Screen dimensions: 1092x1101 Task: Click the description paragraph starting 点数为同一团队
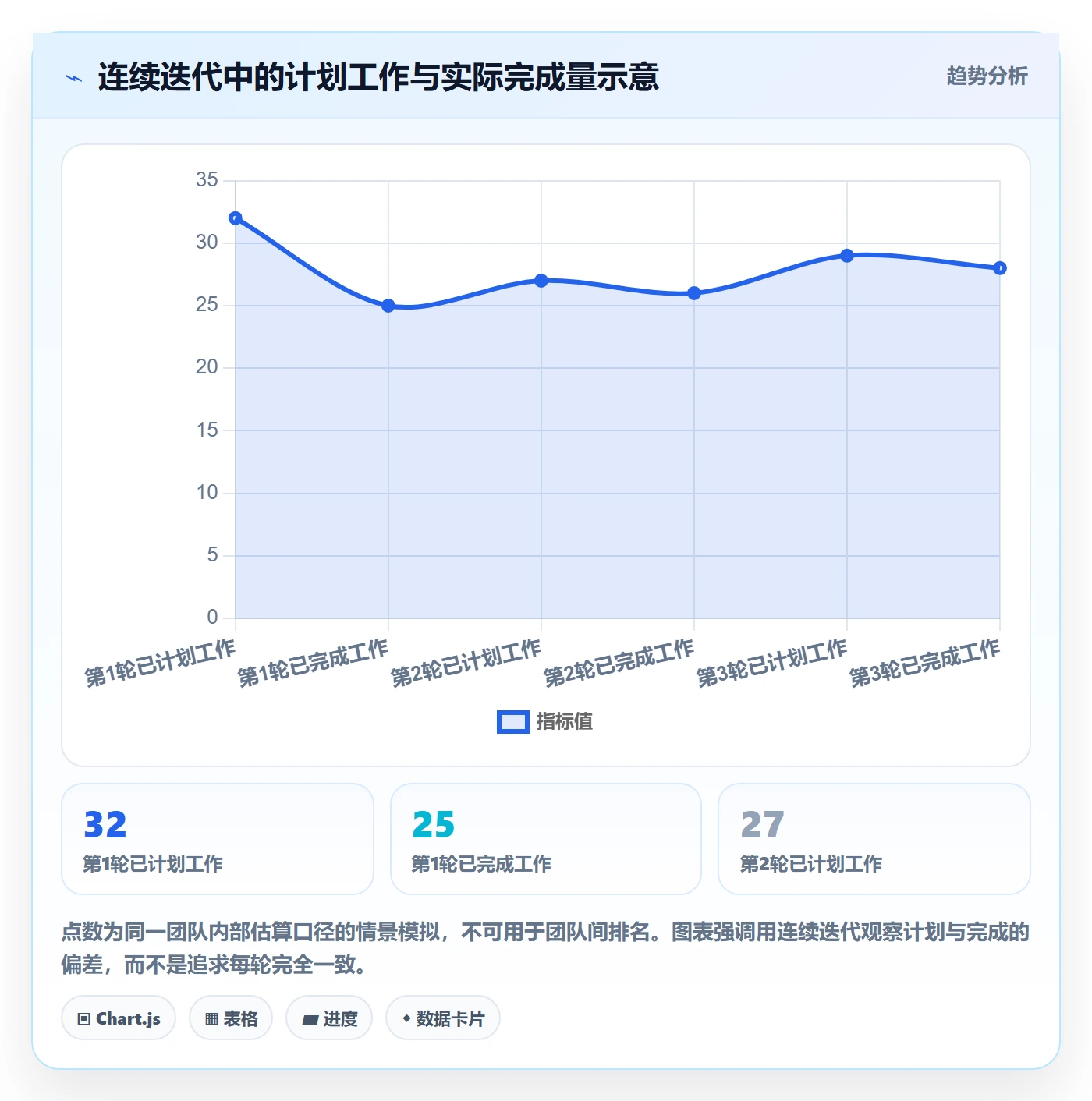coord(546,948)
